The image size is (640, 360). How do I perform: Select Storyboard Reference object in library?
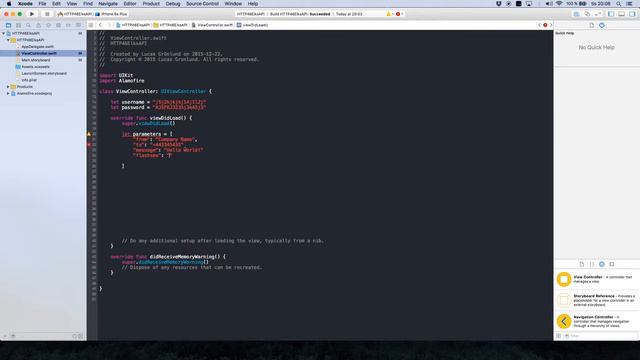point(597,300)
